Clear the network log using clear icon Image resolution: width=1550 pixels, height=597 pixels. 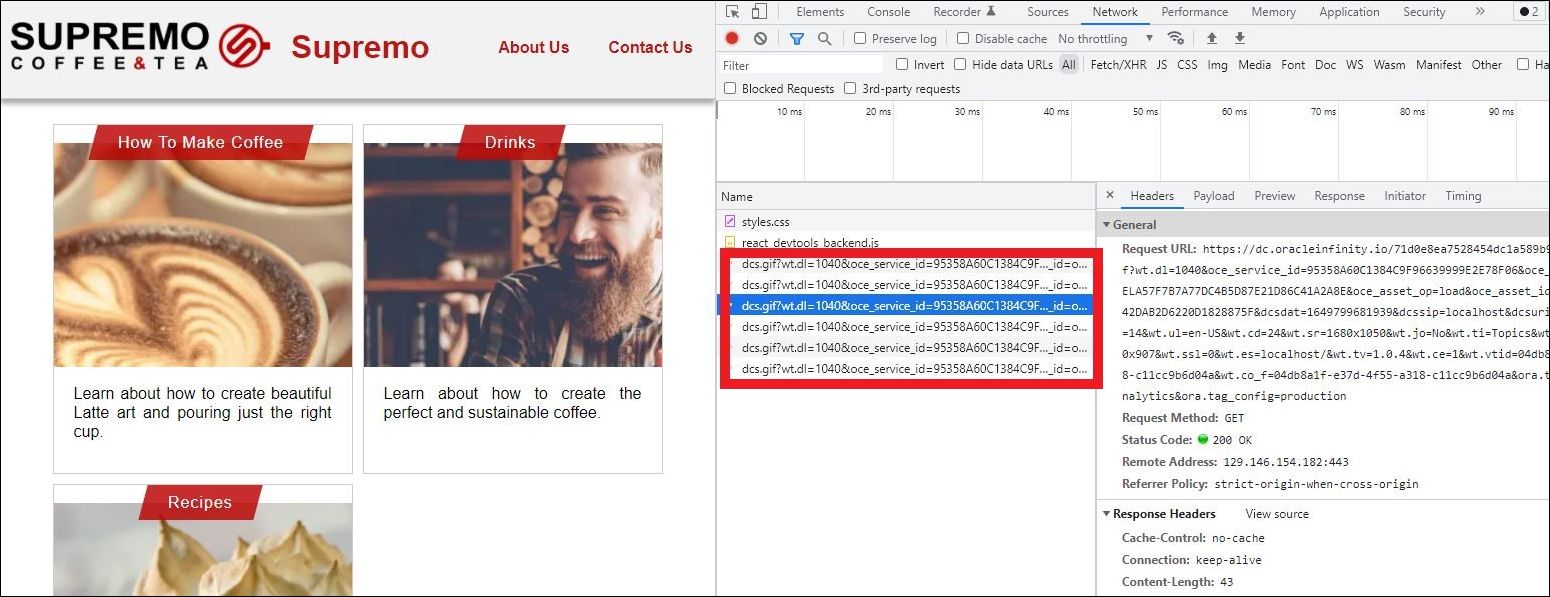pos(761,38)
